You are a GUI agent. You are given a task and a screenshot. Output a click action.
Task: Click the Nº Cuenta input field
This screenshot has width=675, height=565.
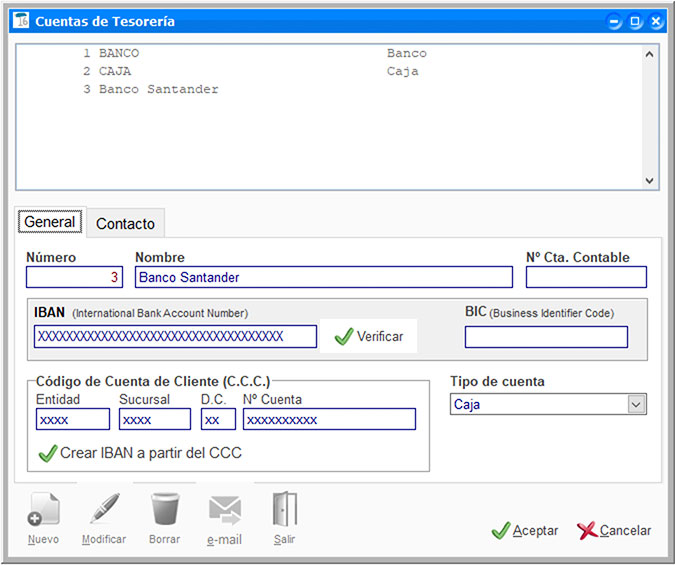(x=329, y=419)
